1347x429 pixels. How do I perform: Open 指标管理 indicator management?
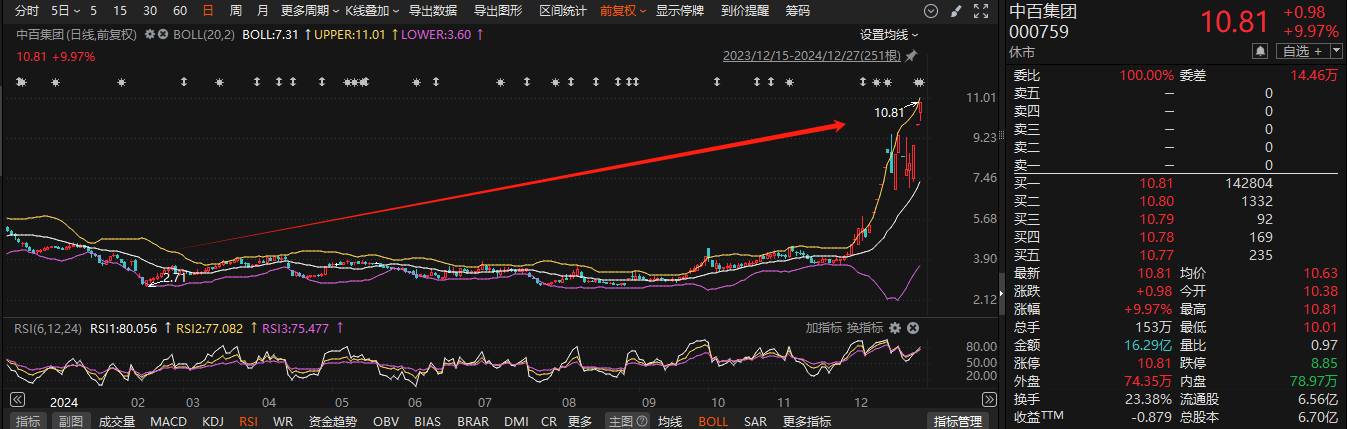[x=956, y=422]
